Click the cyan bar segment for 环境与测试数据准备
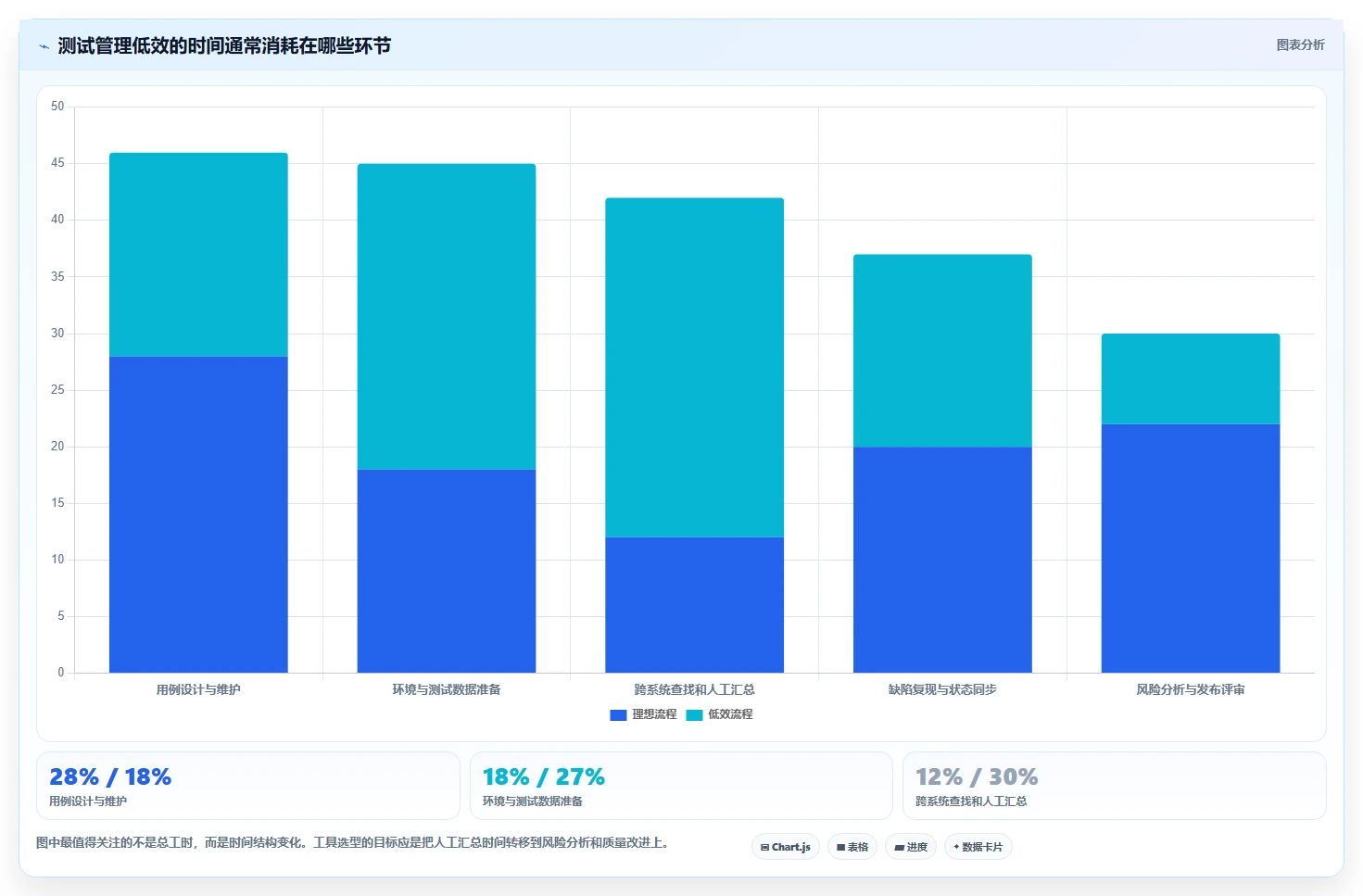 447,317
